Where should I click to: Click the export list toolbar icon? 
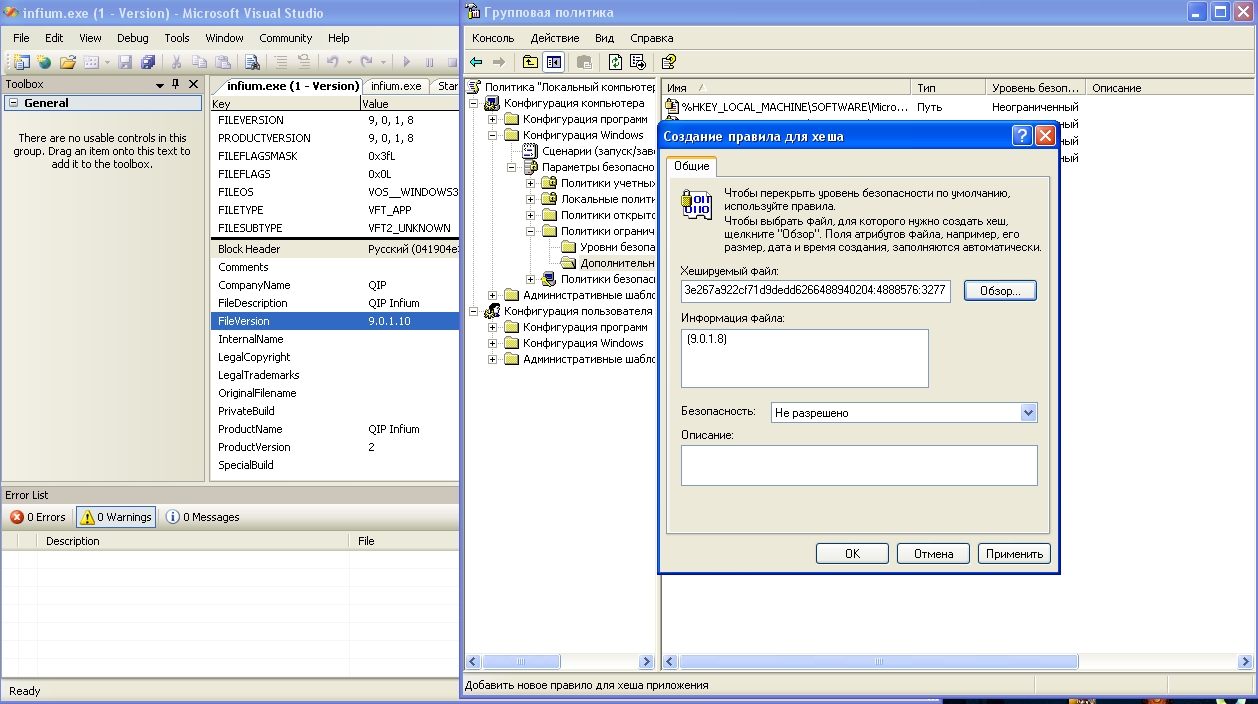pyautogui.click(x=638, y=62)
